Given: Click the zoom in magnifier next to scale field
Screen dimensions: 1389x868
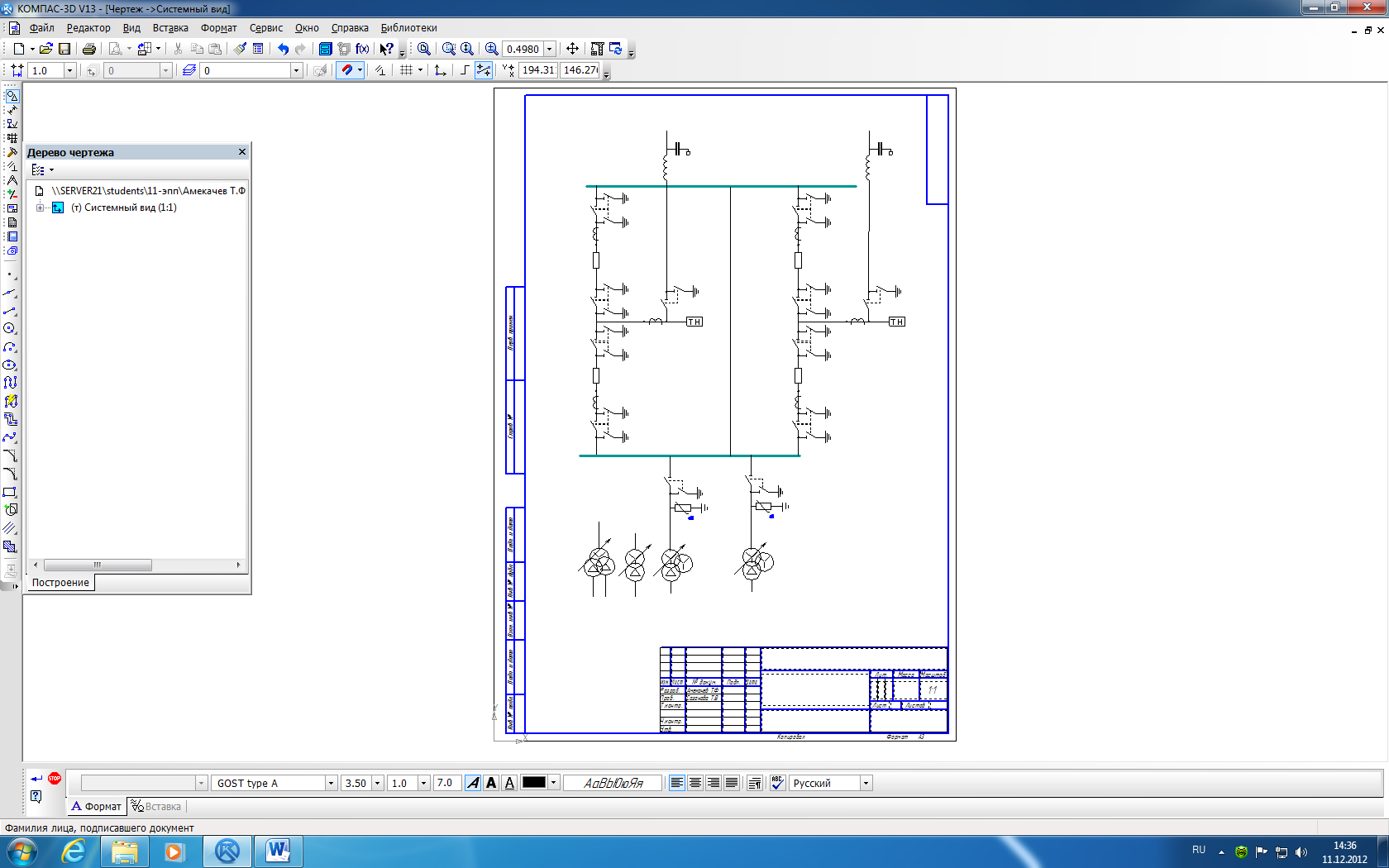Looking at the screenshot, I should click(492, 49).
